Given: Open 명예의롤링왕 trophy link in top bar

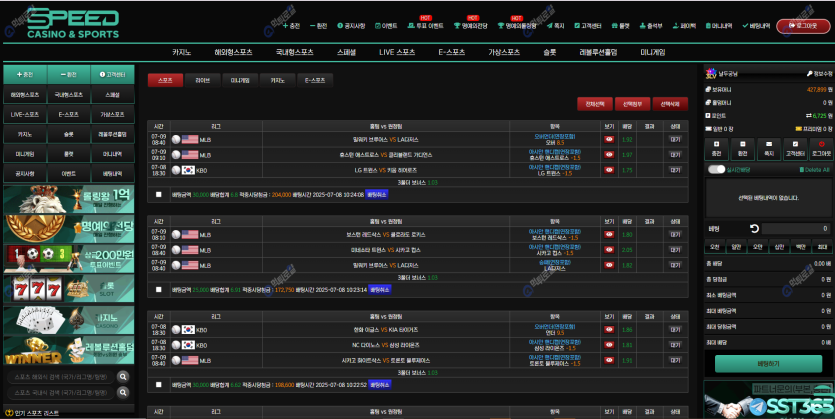Looking at the screenshot, I should 517,26.
